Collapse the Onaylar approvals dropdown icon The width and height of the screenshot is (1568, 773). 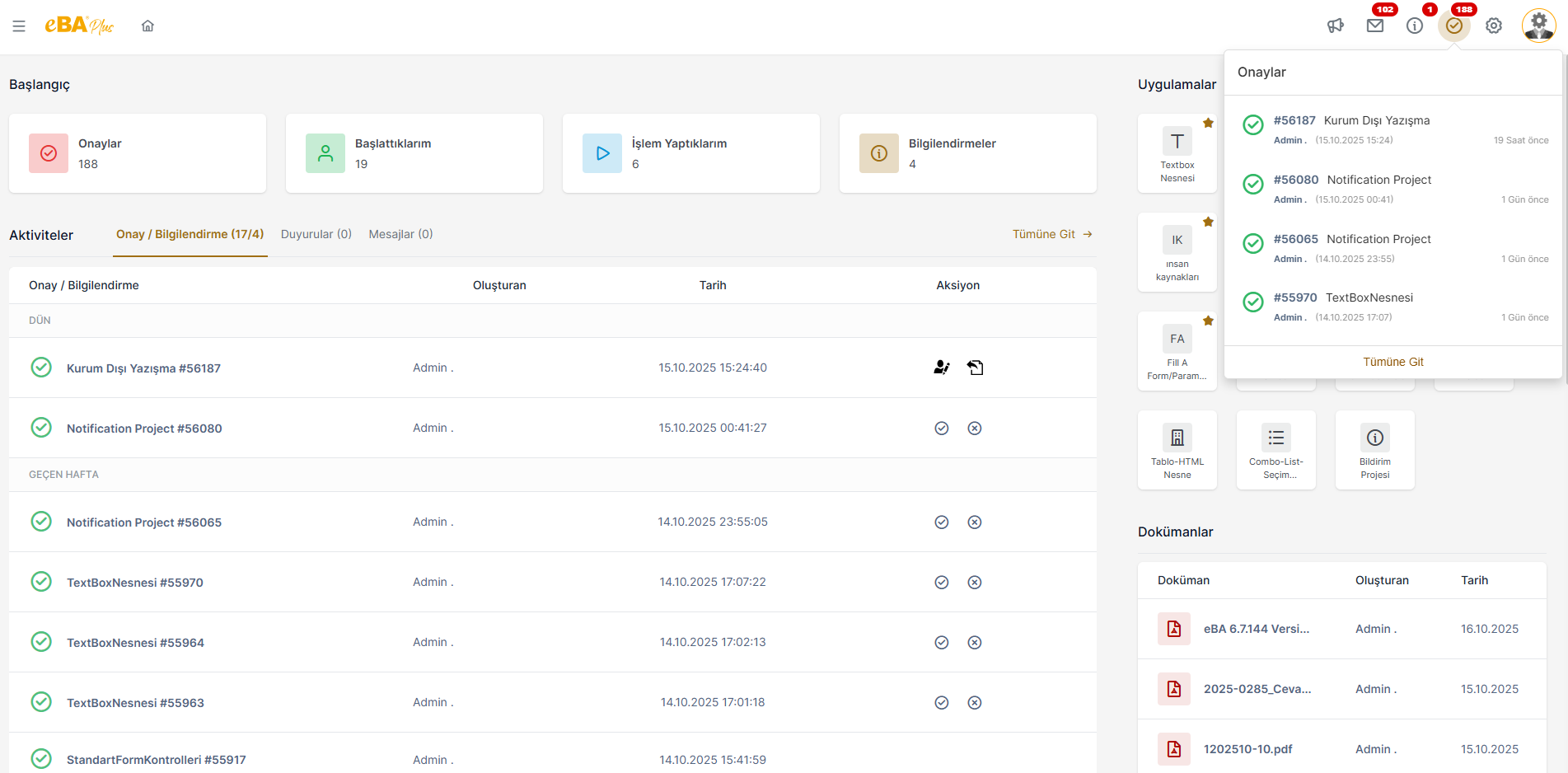point(1454,26)
